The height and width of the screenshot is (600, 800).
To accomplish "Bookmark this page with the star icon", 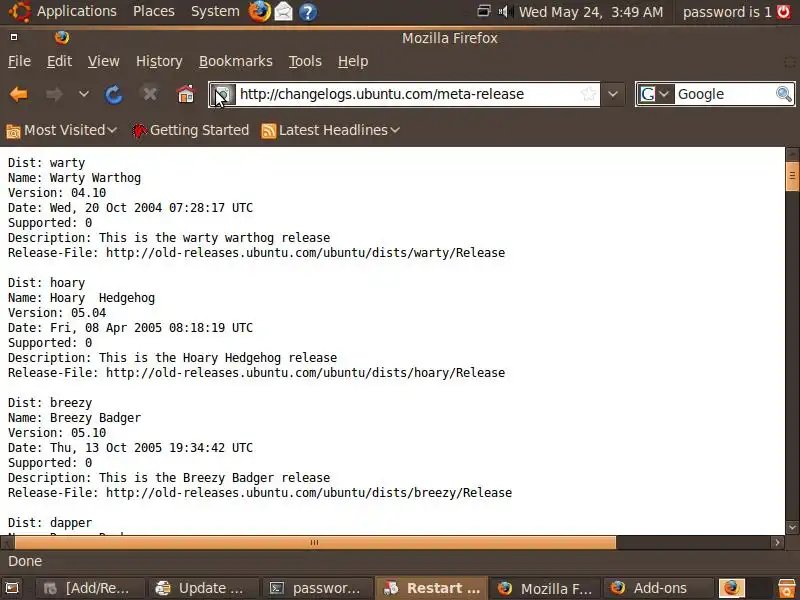I will (588, 94).
